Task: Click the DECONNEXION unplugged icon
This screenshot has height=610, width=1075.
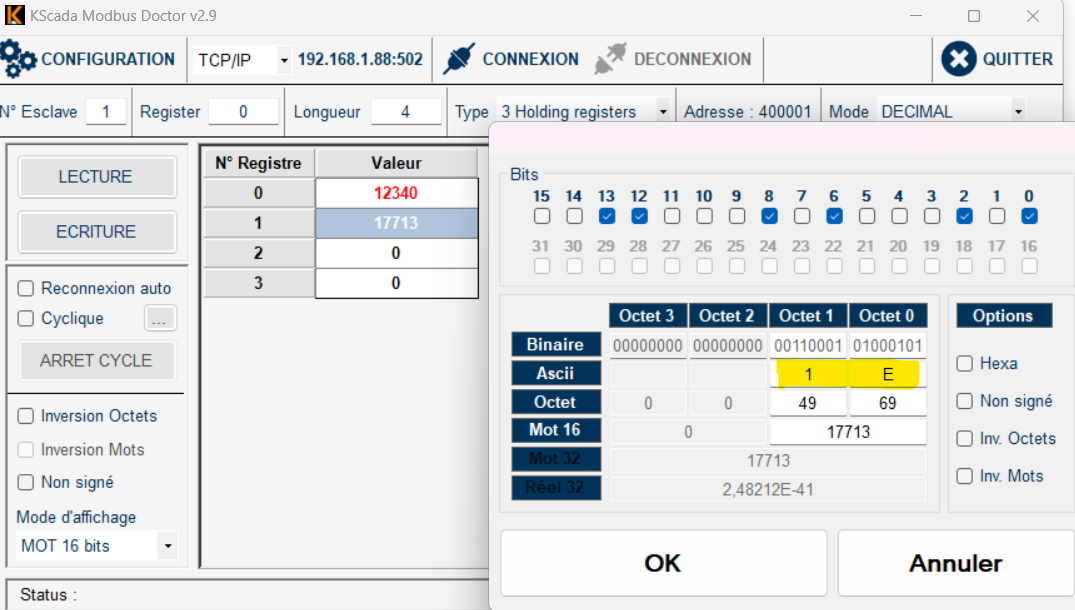Action: pos(610,59)
